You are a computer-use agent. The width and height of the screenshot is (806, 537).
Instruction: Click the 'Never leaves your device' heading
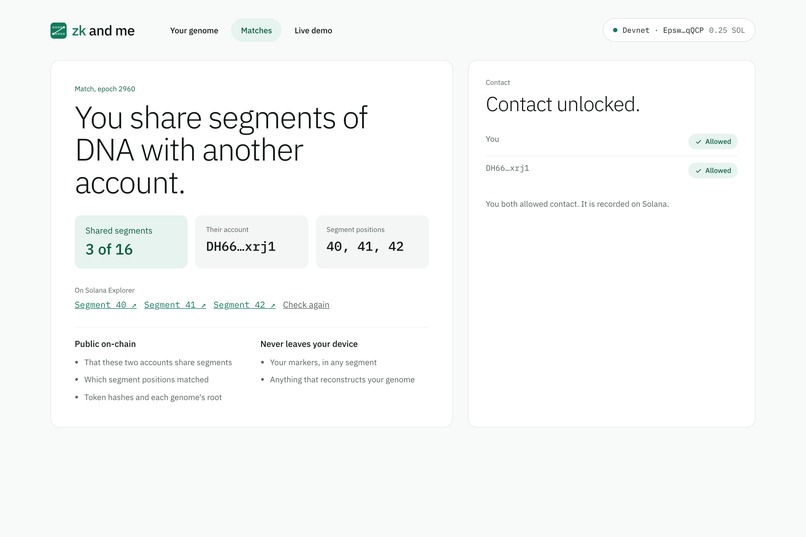pyautogui.click(x=309, y=344)
